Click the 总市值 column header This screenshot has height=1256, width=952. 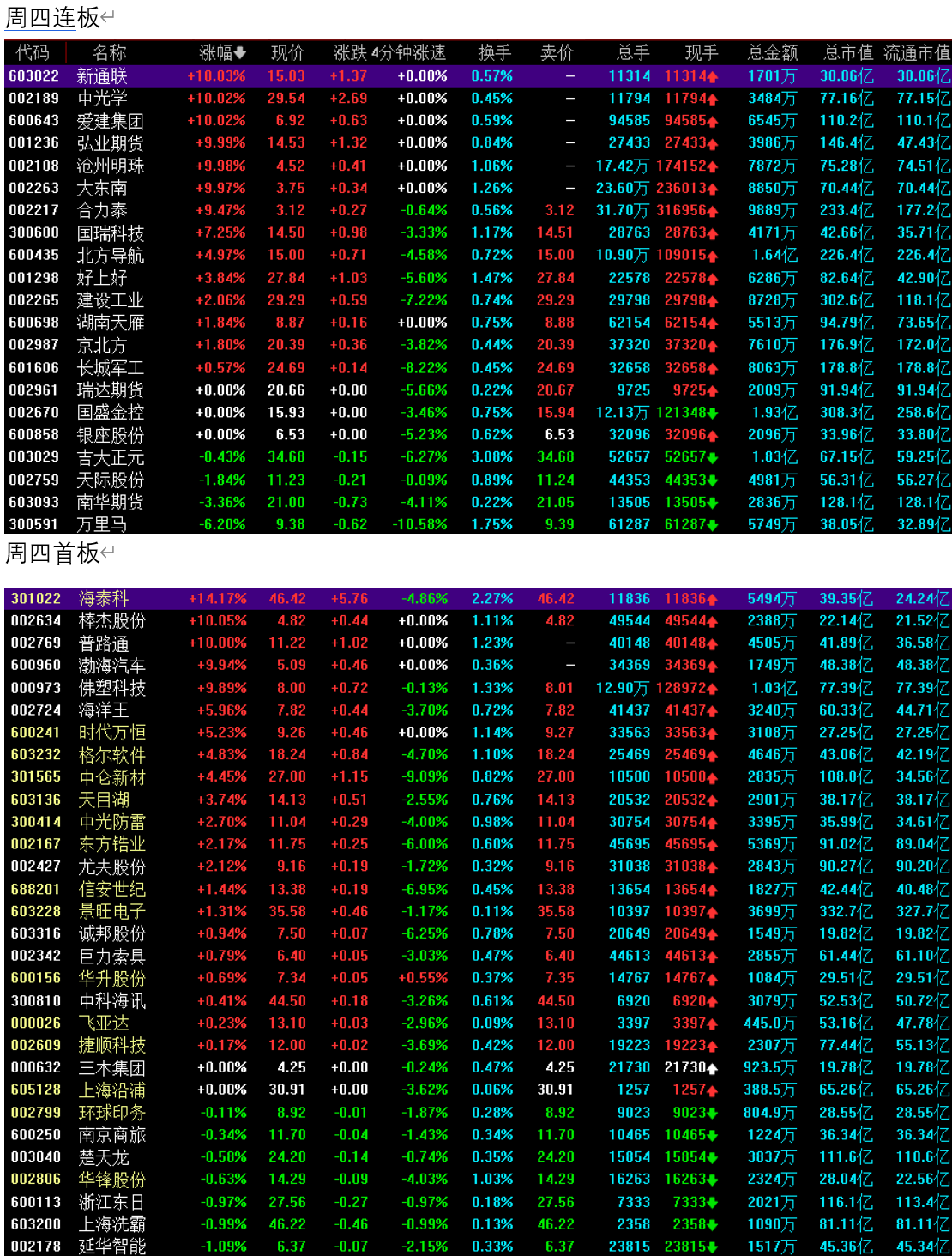click(x=849, y=53)
